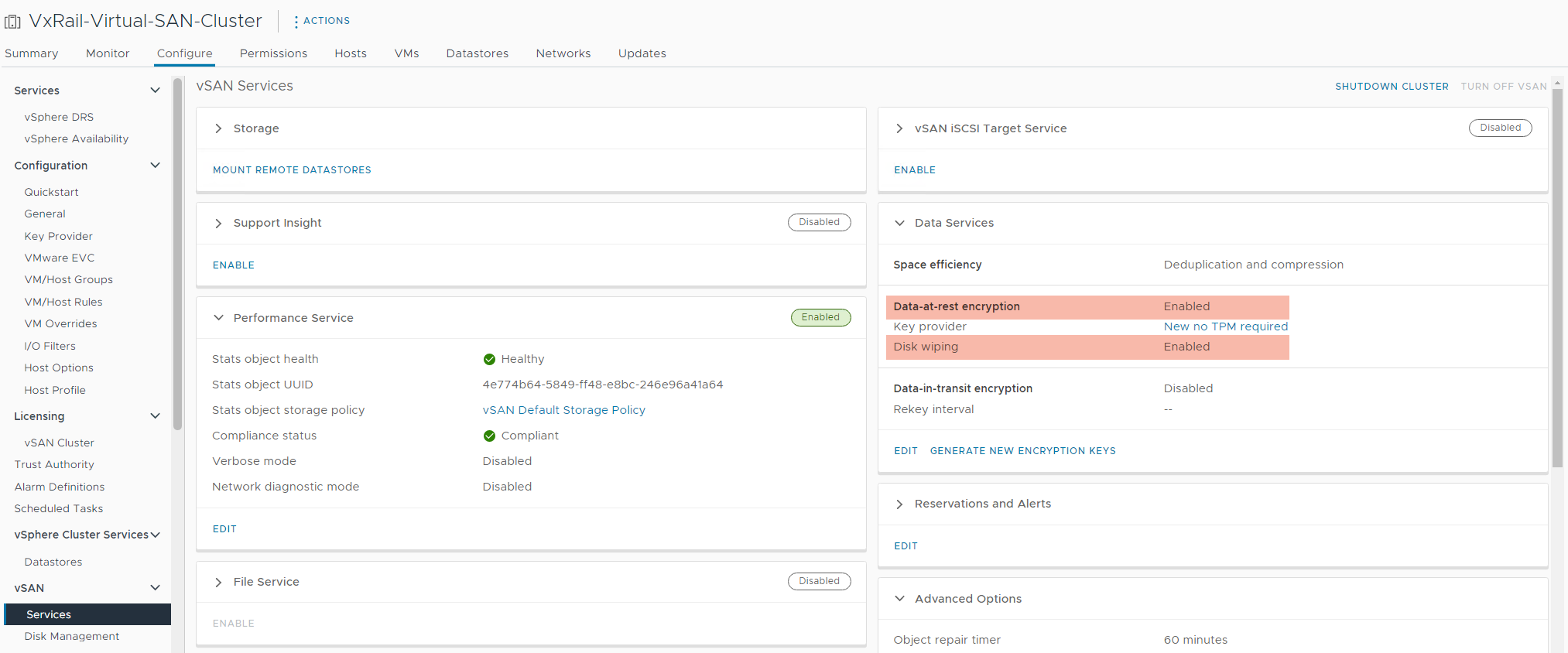Open Alarm Definitions
The image size is (1568, 653).
click(60, 487)
